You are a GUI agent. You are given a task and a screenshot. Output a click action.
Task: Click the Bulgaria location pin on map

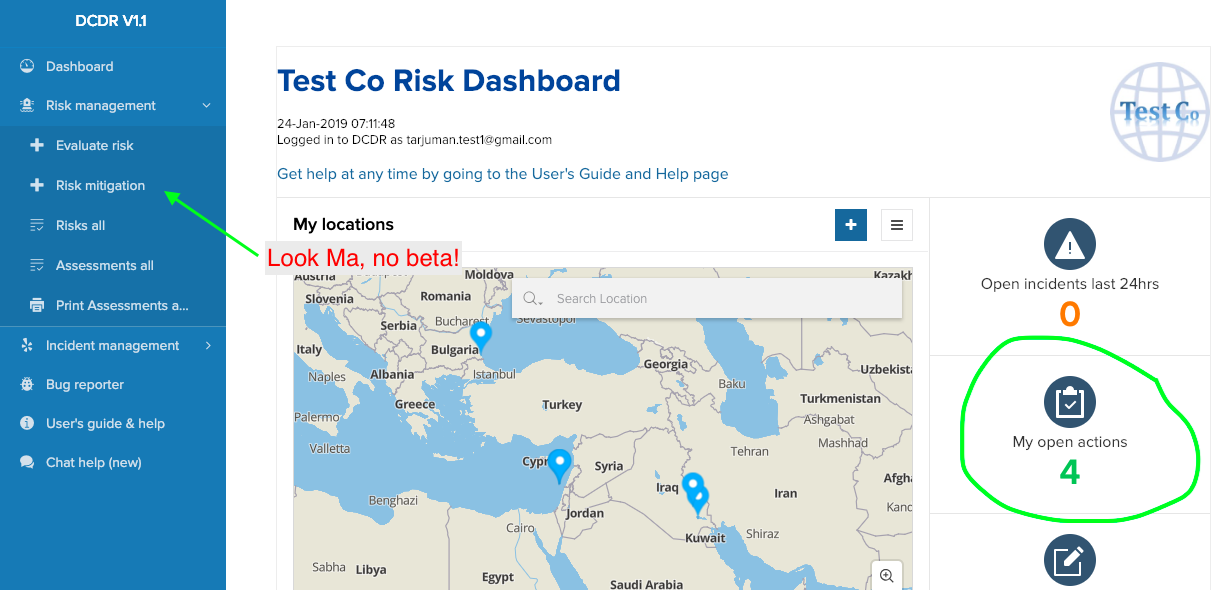tap(481, 334)
